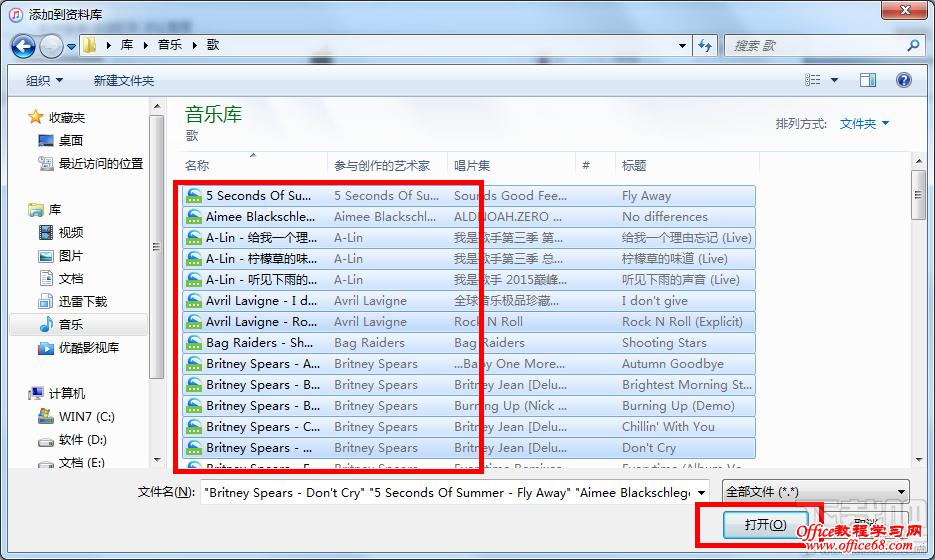The height and width of the screenshot is (560, 935).
Task: Open the address bar history dropdown
Action: point(682,45)
